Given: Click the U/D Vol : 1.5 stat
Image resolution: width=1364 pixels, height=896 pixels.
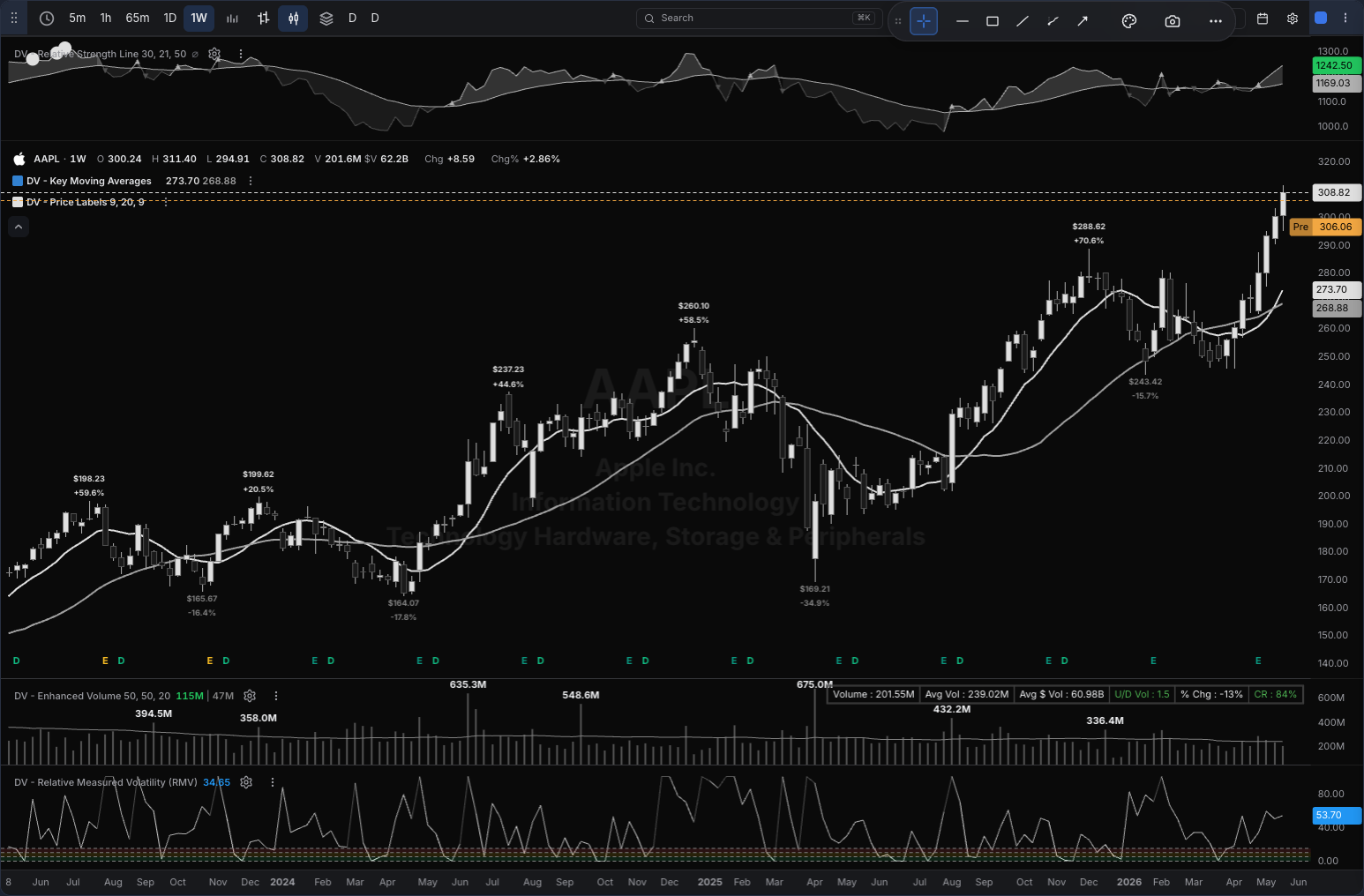Looking at the screenshot, I should 1142,694.
